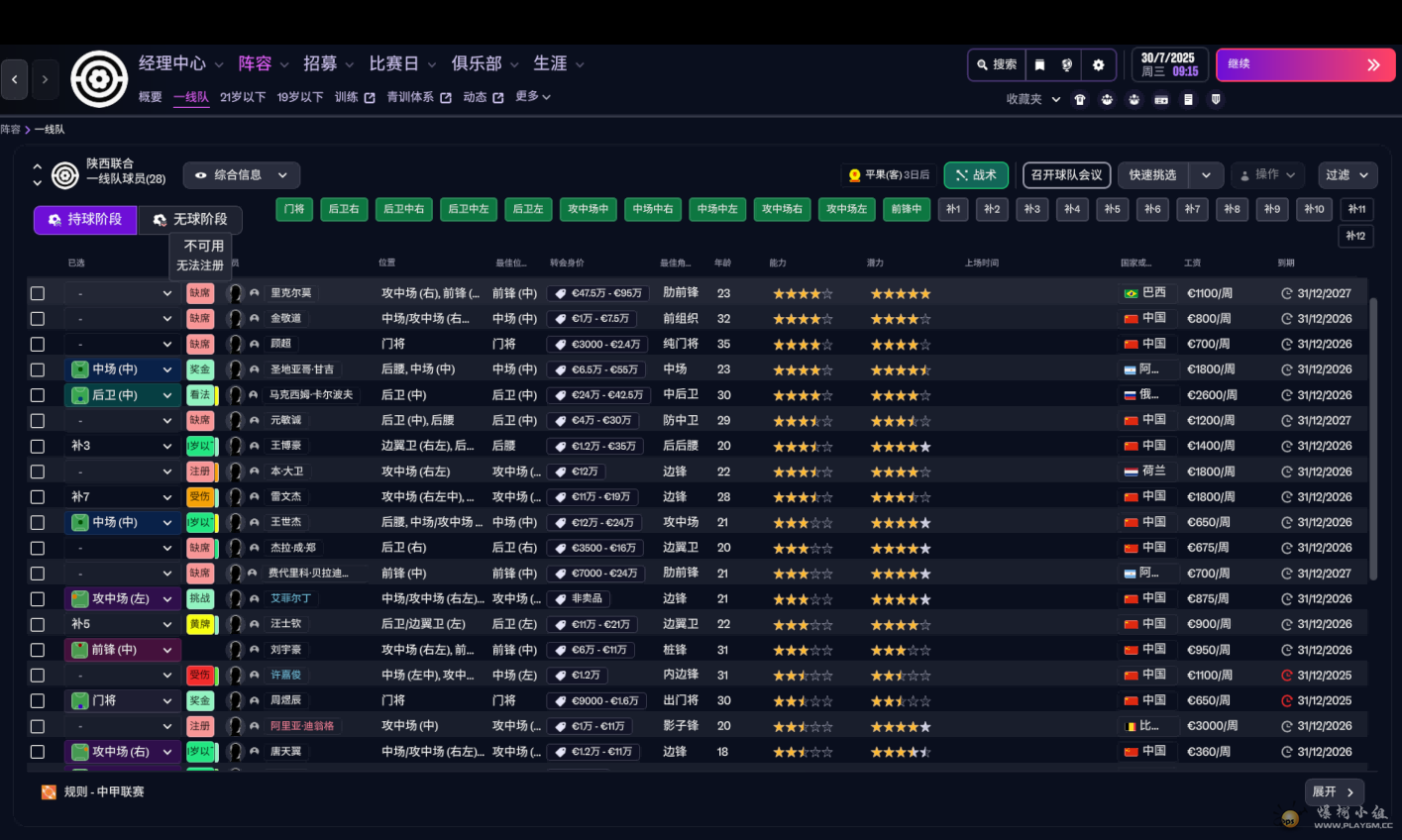This screenshot has height=840, width=1402.
Task: Check the box for player 艾菲尔丁
Action: tap(38, 599)
